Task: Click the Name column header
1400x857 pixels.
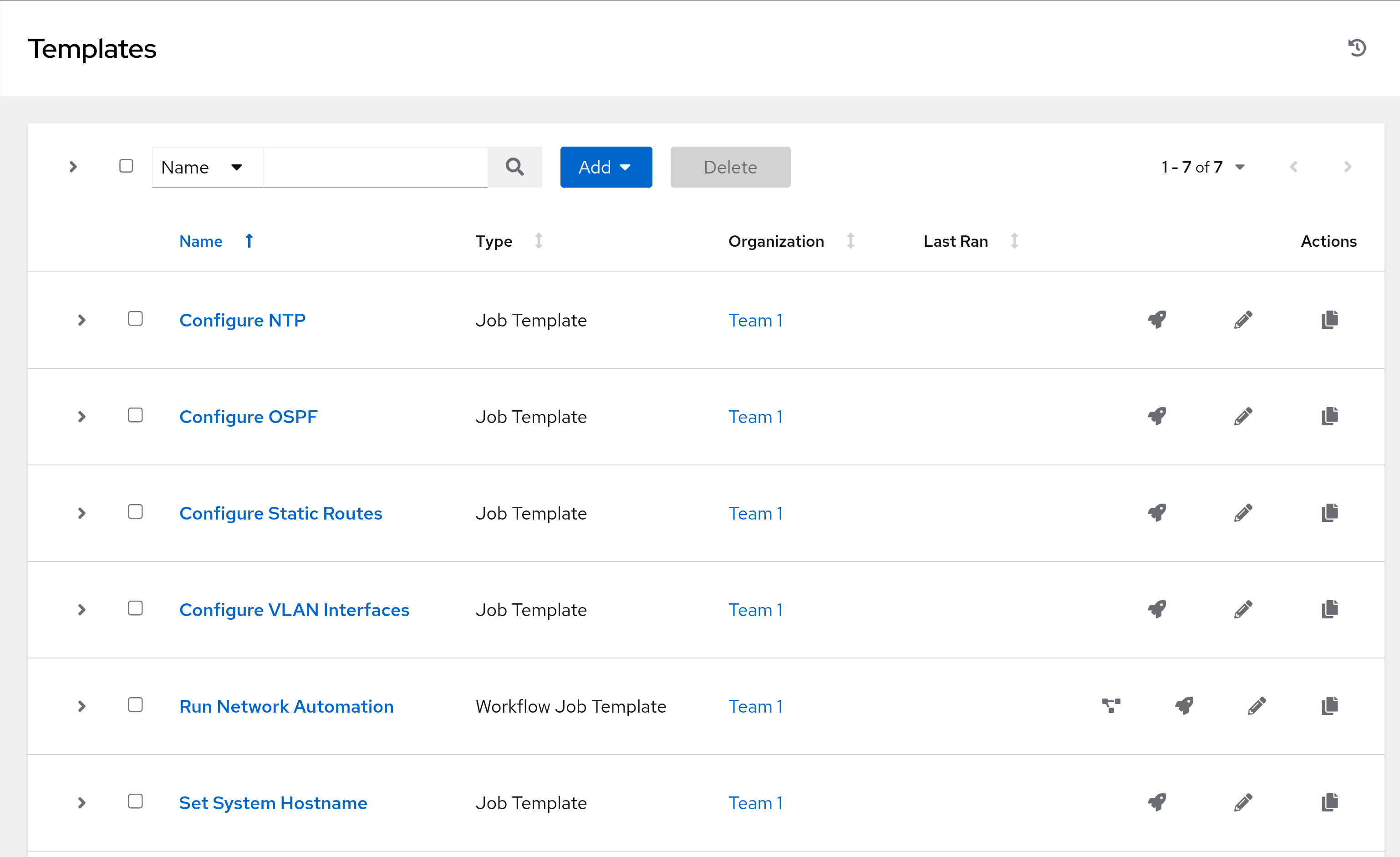Action: [x=201, y=241]
